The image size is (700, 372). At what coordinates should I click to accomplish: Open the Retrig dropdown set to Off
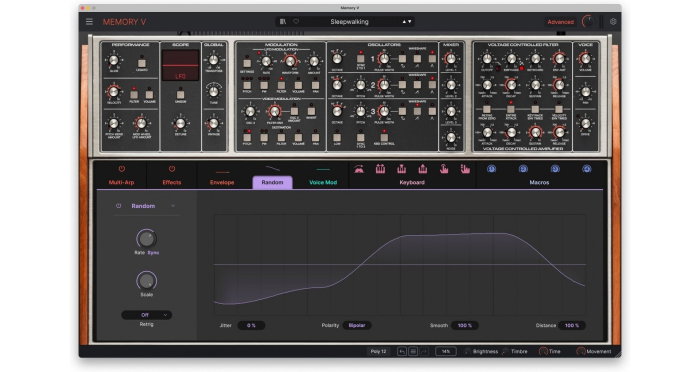[146, 315]
